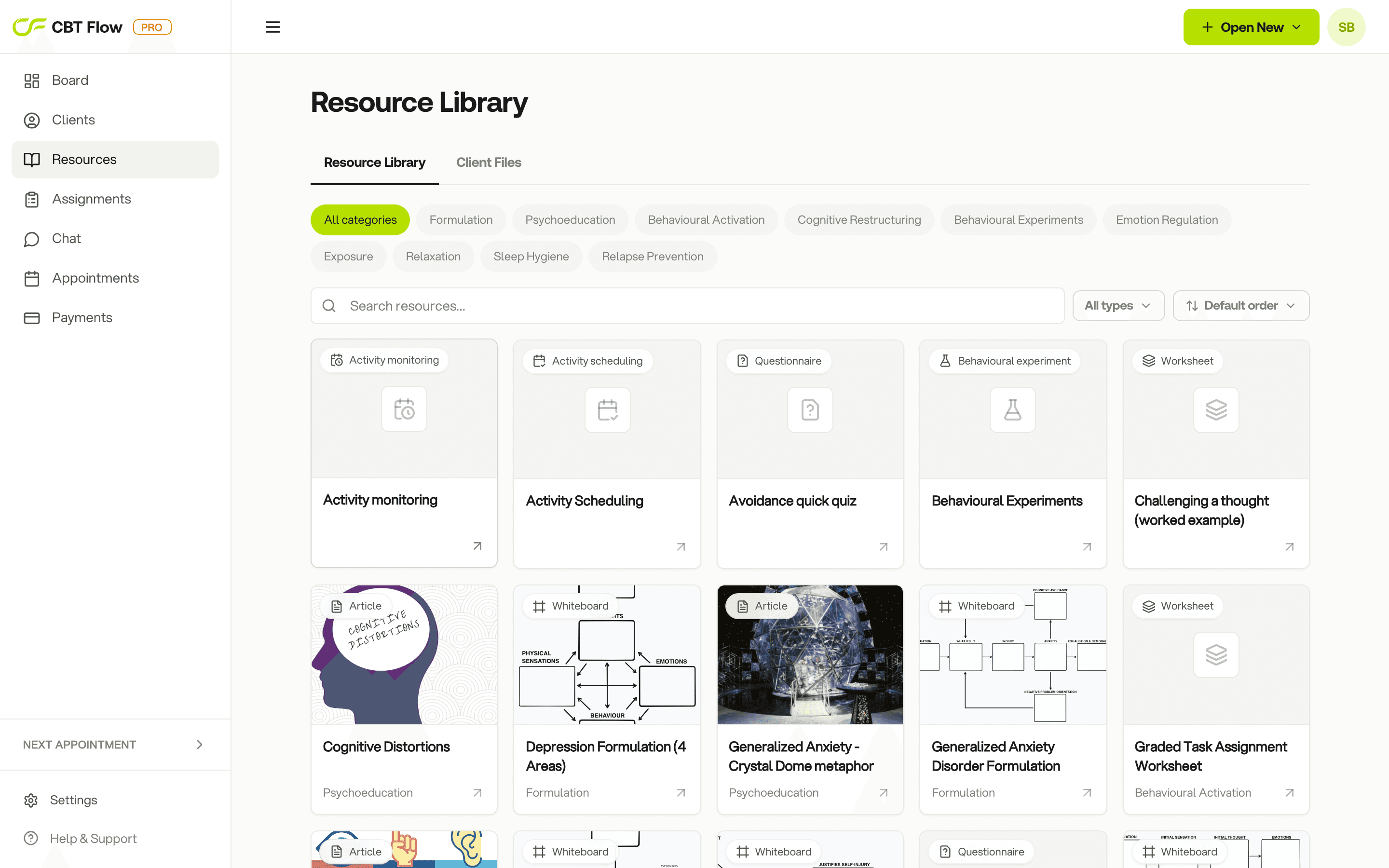Filter by Psychoeducation category chip
1389x868 pixels.
click(x=570, y=220)
